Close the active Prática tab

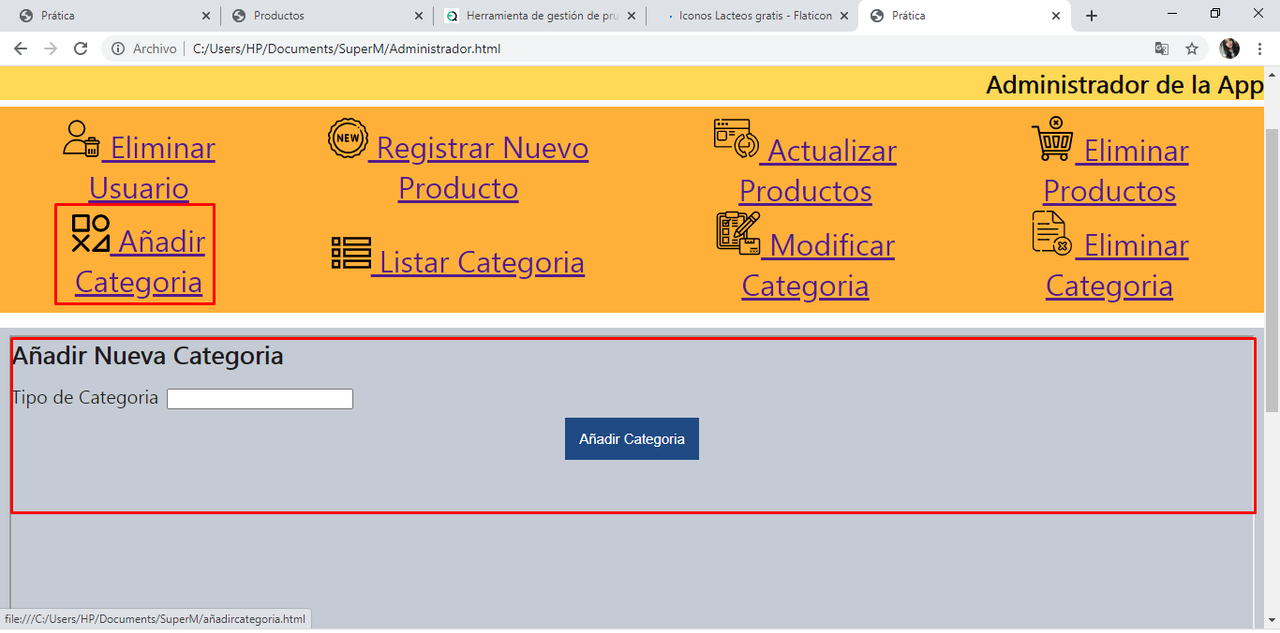pyautogui.click(x=1056, y=16)
